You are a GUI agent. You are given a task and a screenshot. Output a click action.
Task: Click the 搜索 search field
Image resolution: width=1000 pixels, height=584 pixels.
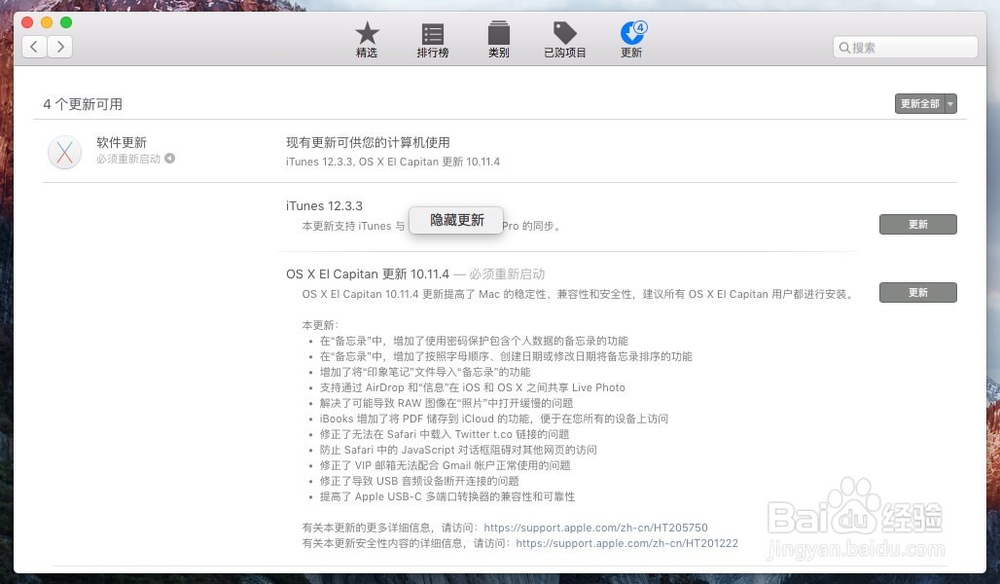coord(905,47)
